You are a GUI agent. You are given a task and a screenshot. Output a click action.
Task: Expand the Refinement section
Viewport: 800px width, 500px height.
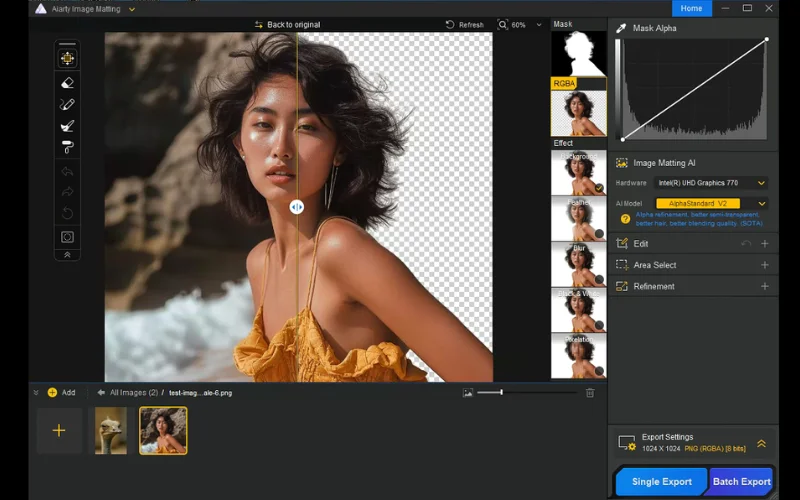click(x=764, y=286)
